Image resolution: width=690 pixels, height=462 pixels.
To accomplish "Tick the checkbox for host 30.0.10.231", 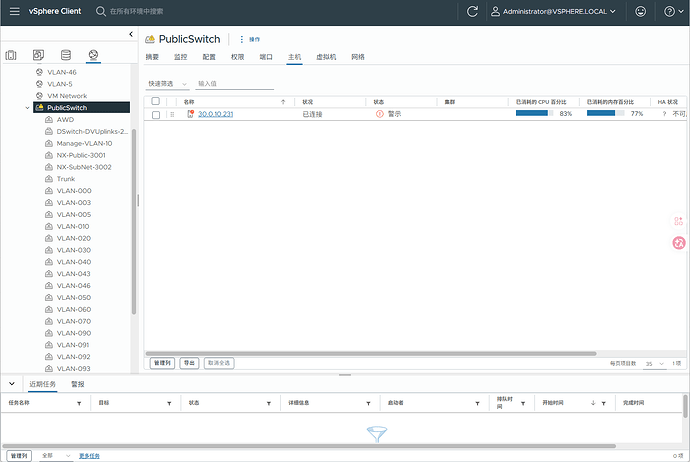I will click(x=156, y=115).
